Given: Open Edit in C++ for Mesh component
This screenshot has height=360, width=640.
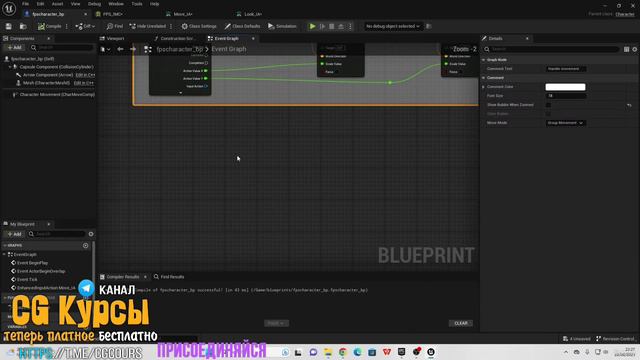Looking at the screenshot, I should tap(84, 83).
